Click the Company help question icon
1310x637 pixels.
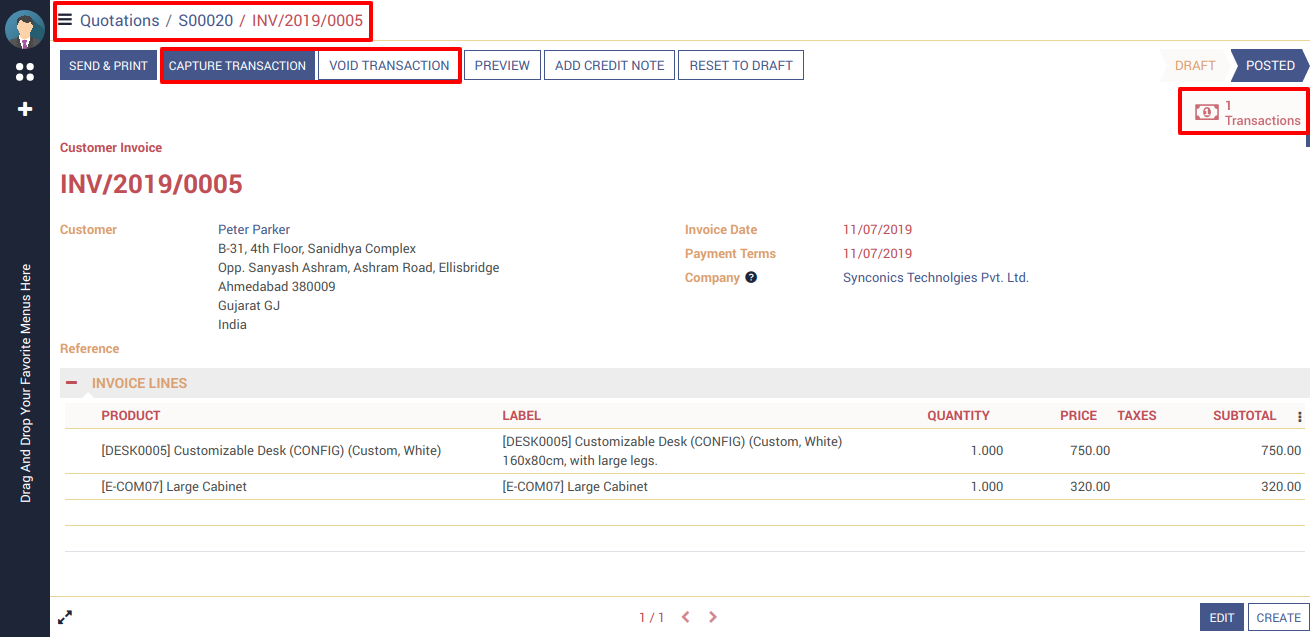pos(751,278)
